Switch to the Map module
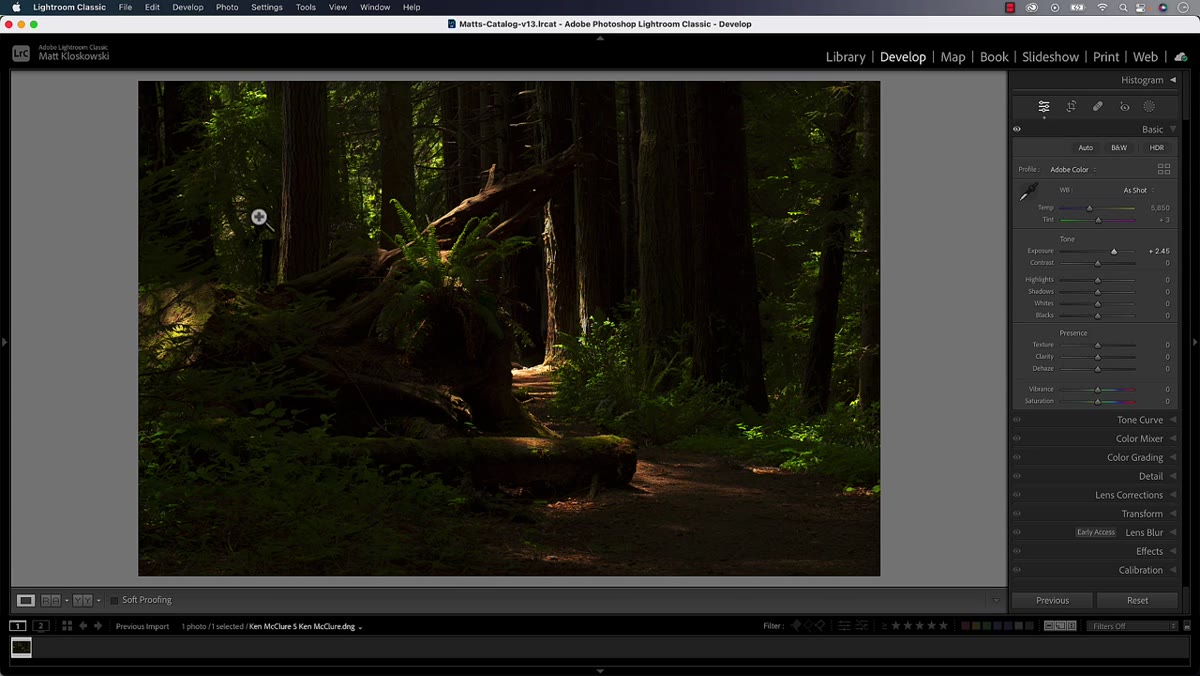Screen dimensions: 1200x676 953,57
